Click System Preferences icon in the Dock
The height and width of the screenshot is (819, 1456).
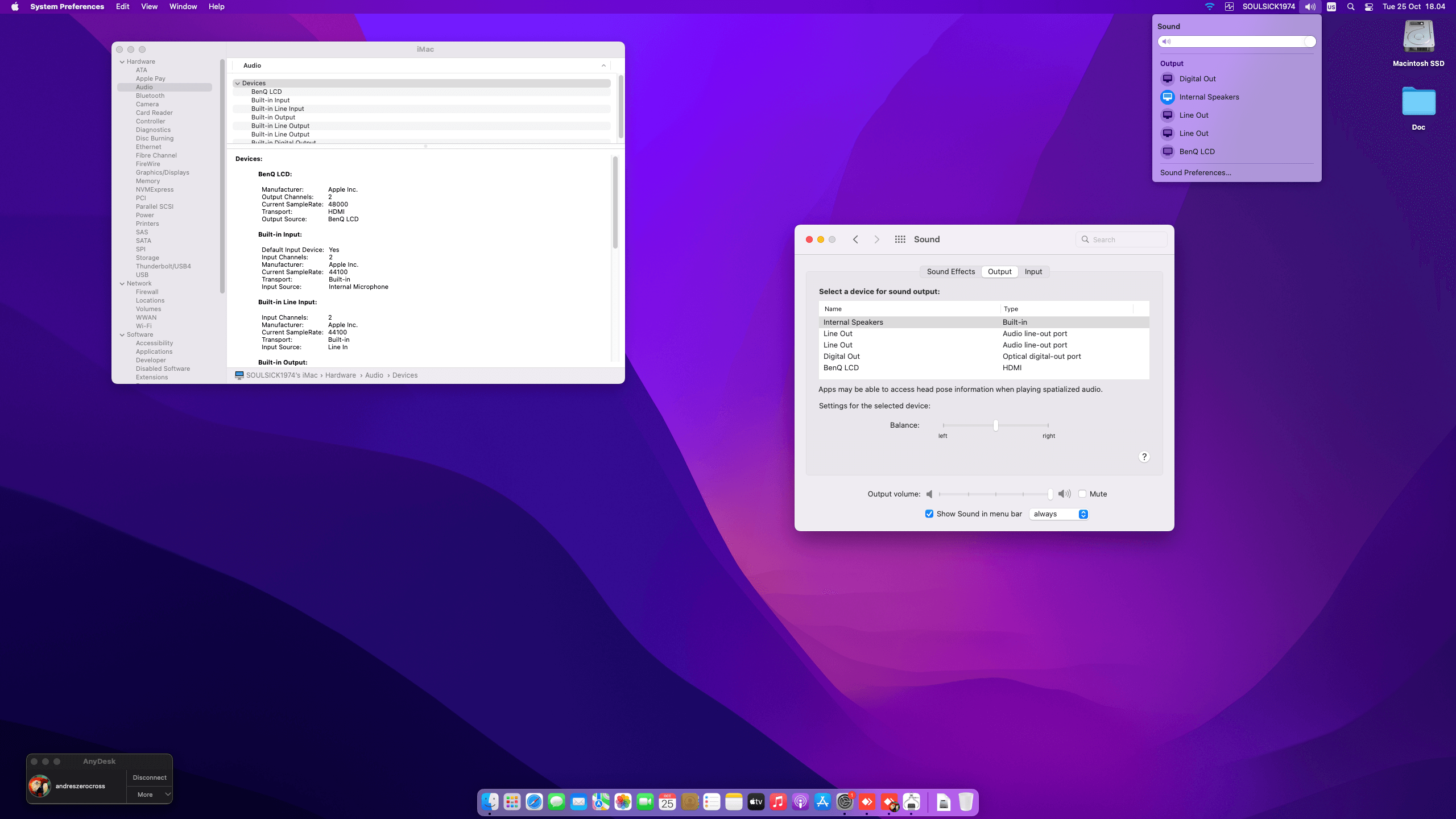(845, 802)
